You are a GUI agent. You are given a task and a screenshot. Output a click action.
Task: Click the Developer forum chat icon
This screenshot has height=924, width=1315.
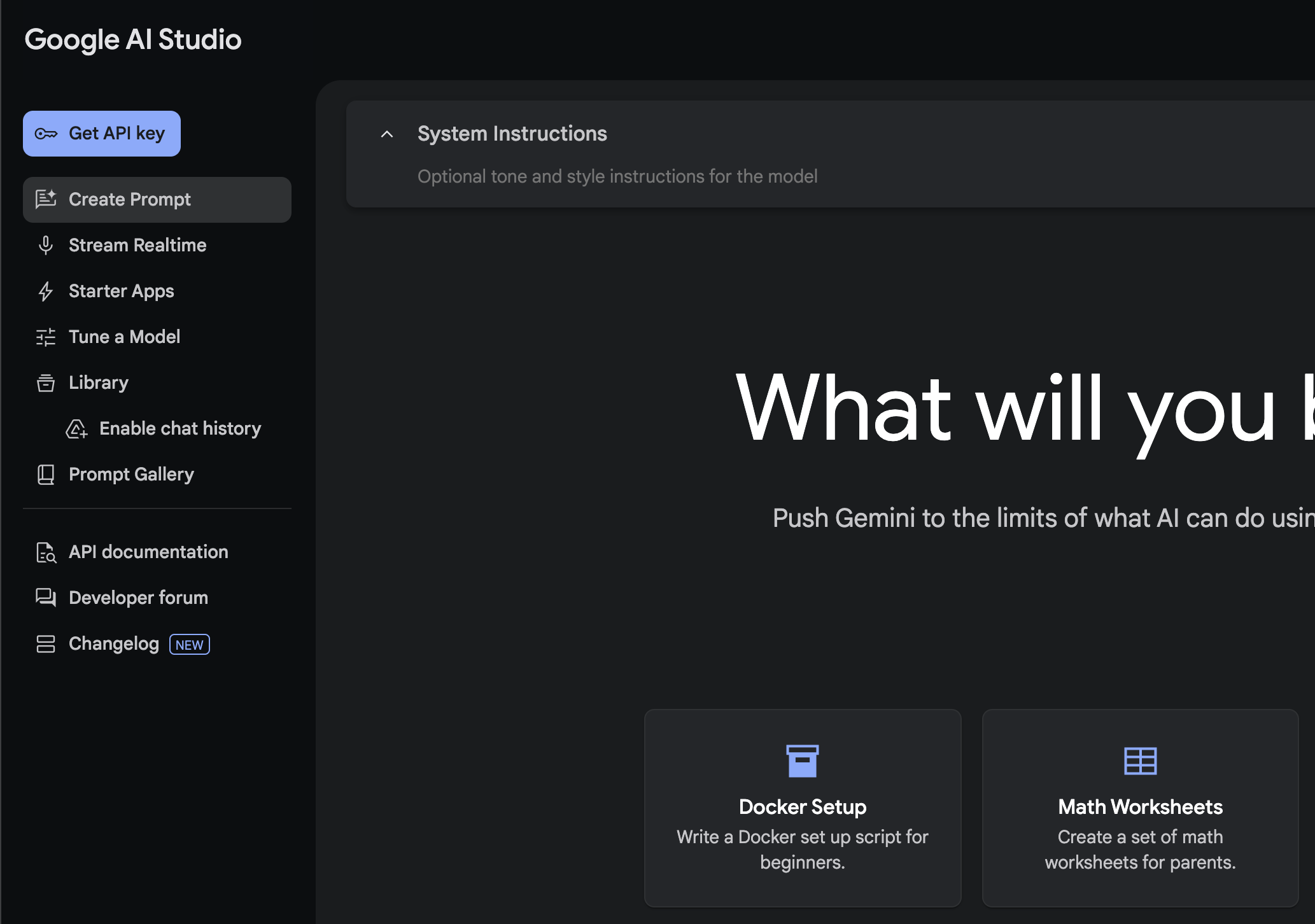click(x=46, y=598)
